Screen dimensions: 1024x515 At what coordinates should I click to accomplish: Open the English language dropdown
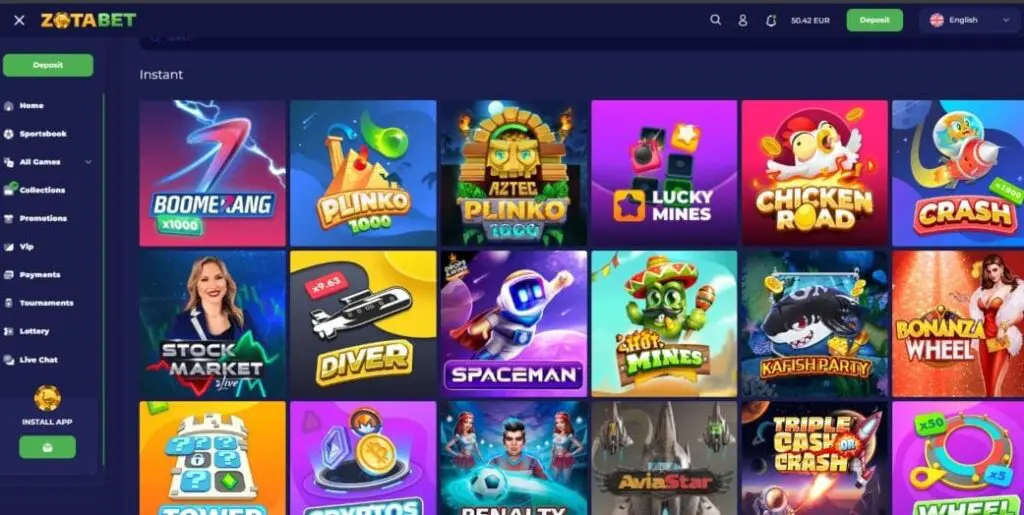(970, 20)
